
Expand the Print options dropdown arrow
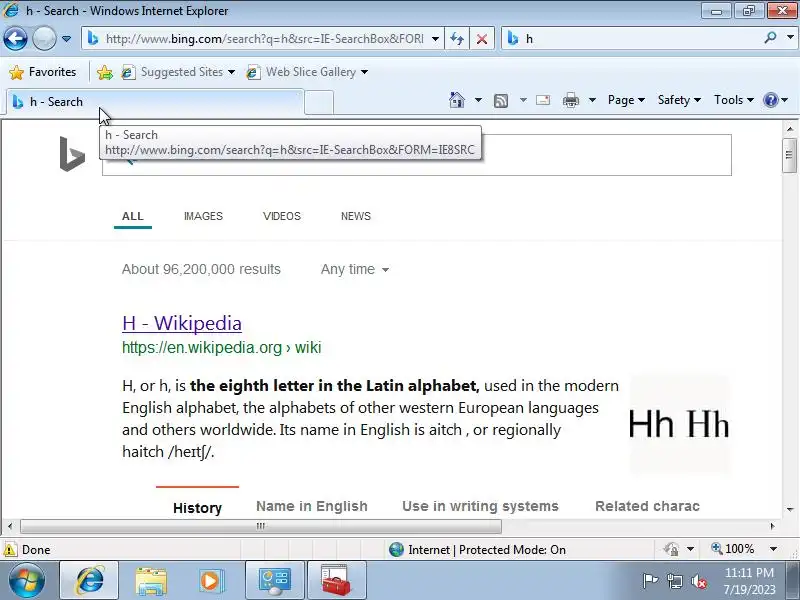point(592,100)
